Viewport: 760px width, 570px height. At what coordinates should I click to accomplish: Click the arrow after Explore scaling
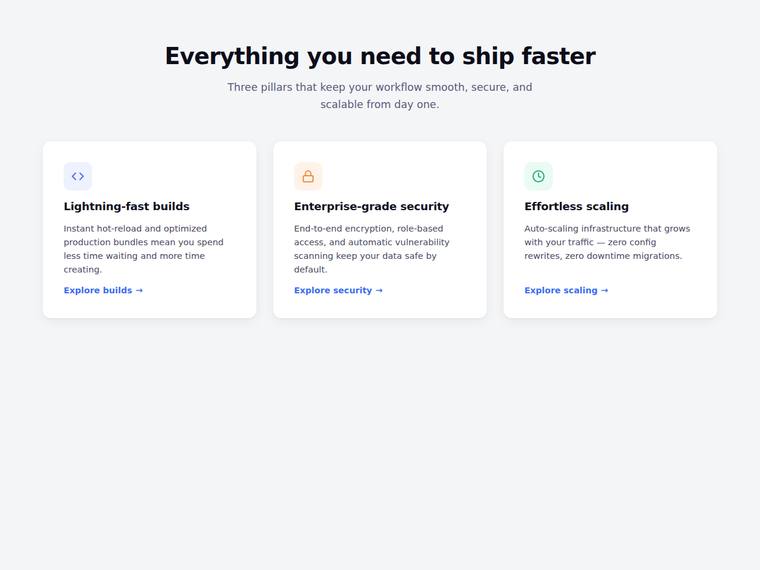(x=604, y=290)
